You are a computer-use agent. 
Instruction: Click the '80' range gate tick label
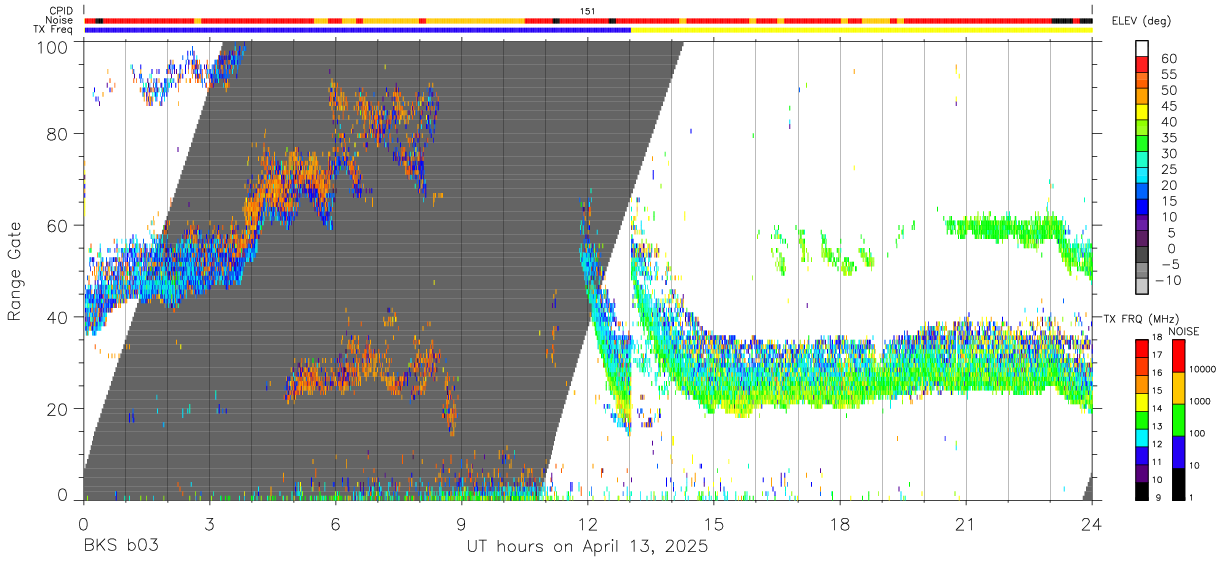57,134
